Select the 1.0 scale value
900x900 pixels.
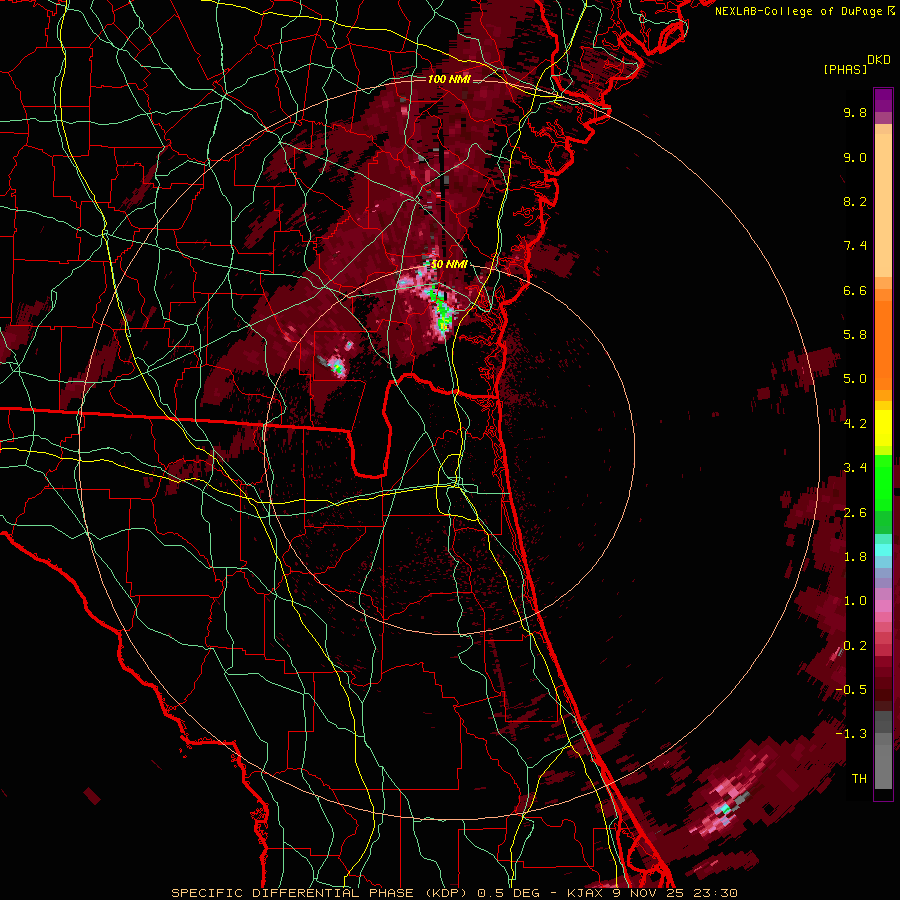pos(855,601)
